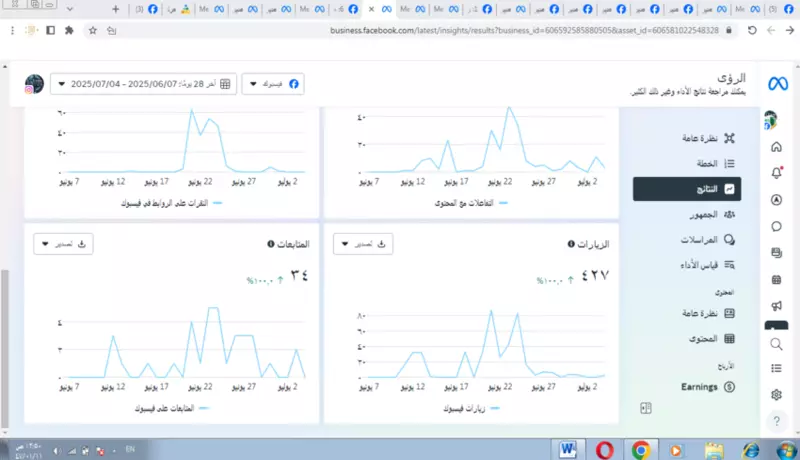
Task: Click the calendar grid planner icon
Action: click(776, 279)
